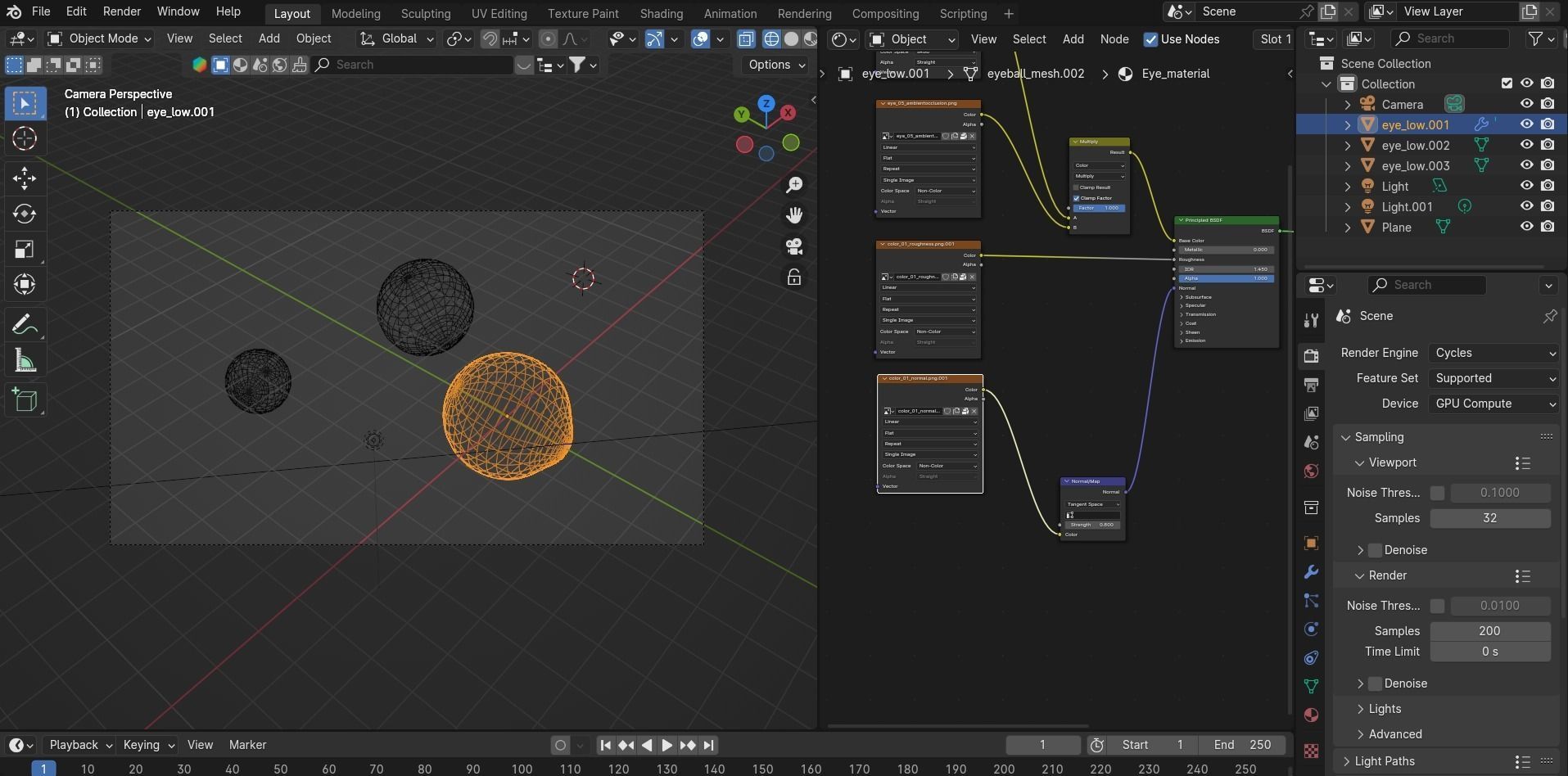The height and width of the screenshot is (776, 1568).
Task: Select the Add Cube tool
Action: [x=25, y=400]
